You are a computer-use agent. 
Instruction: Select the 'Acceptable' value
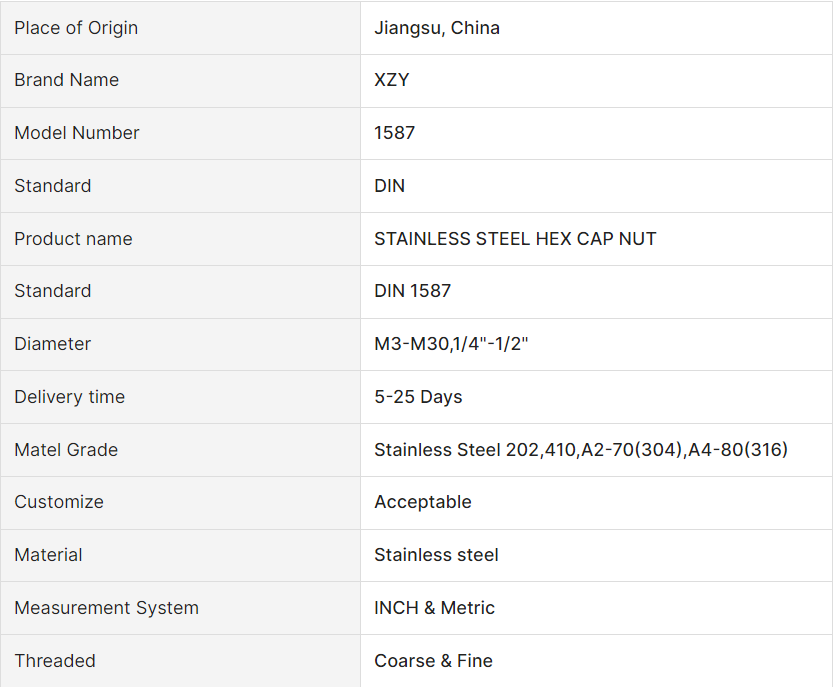point(423,502)
